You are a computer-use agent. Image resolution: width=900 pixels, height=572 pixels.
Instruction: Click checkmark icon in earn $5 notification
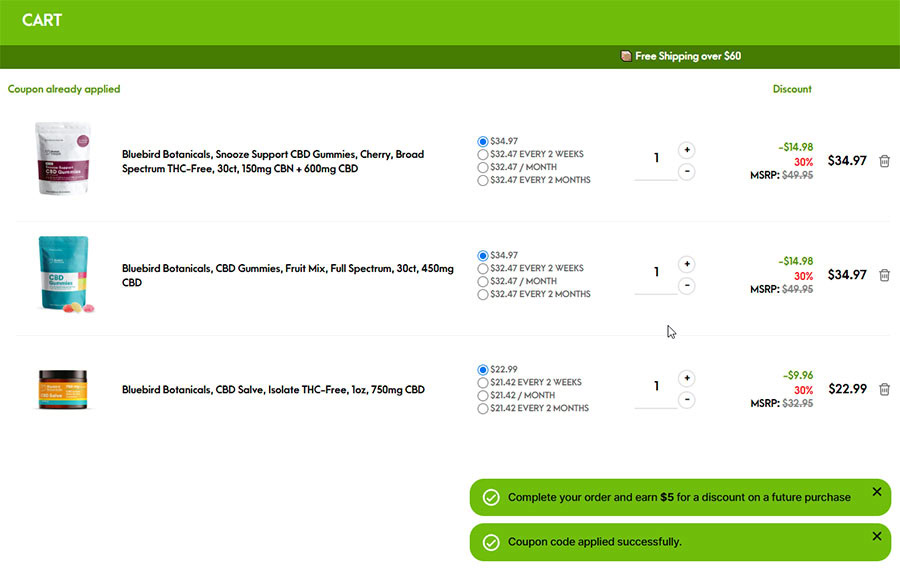491,497
